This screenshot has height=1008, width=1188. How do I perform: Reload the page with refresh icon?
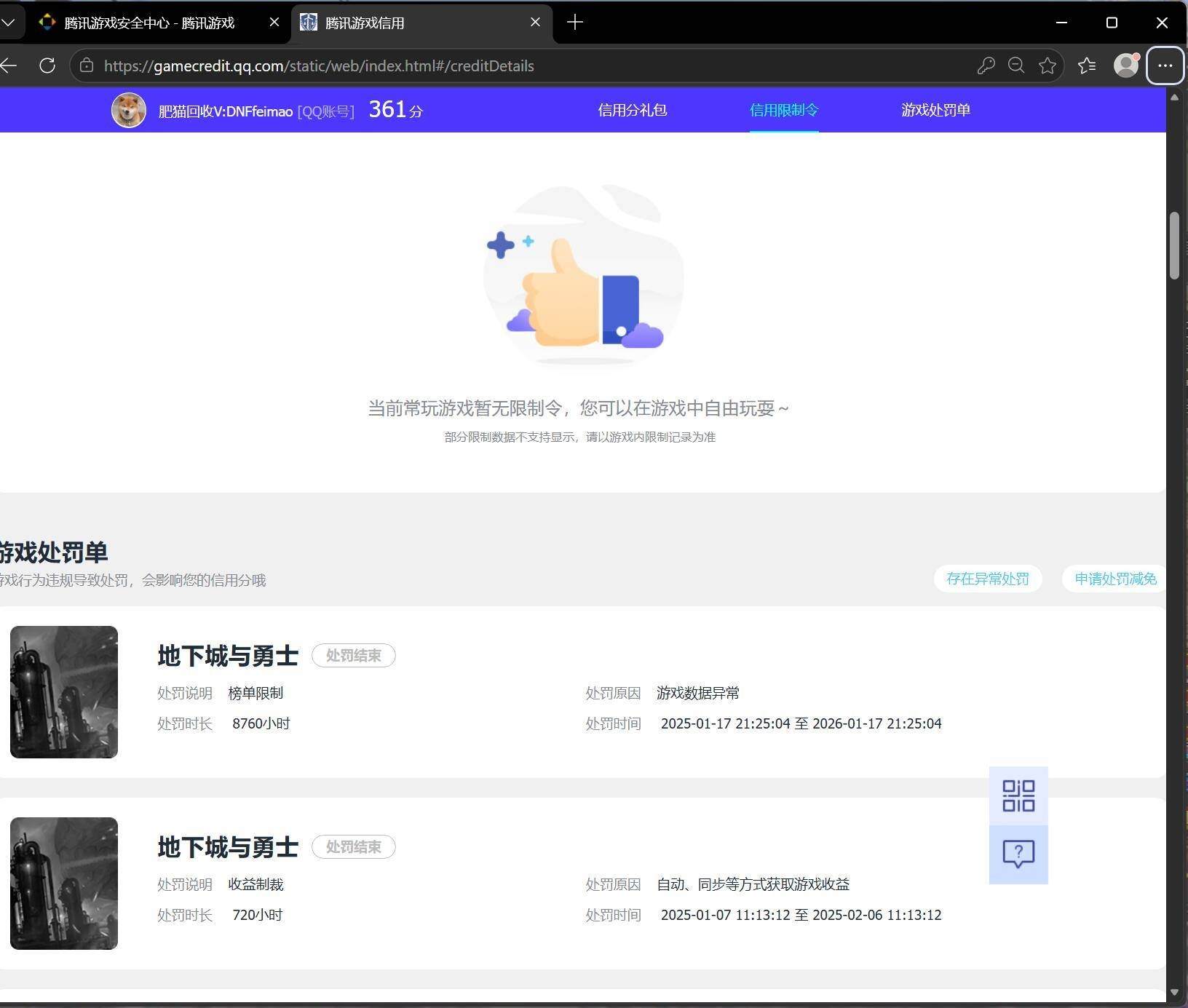click(47, 66)
